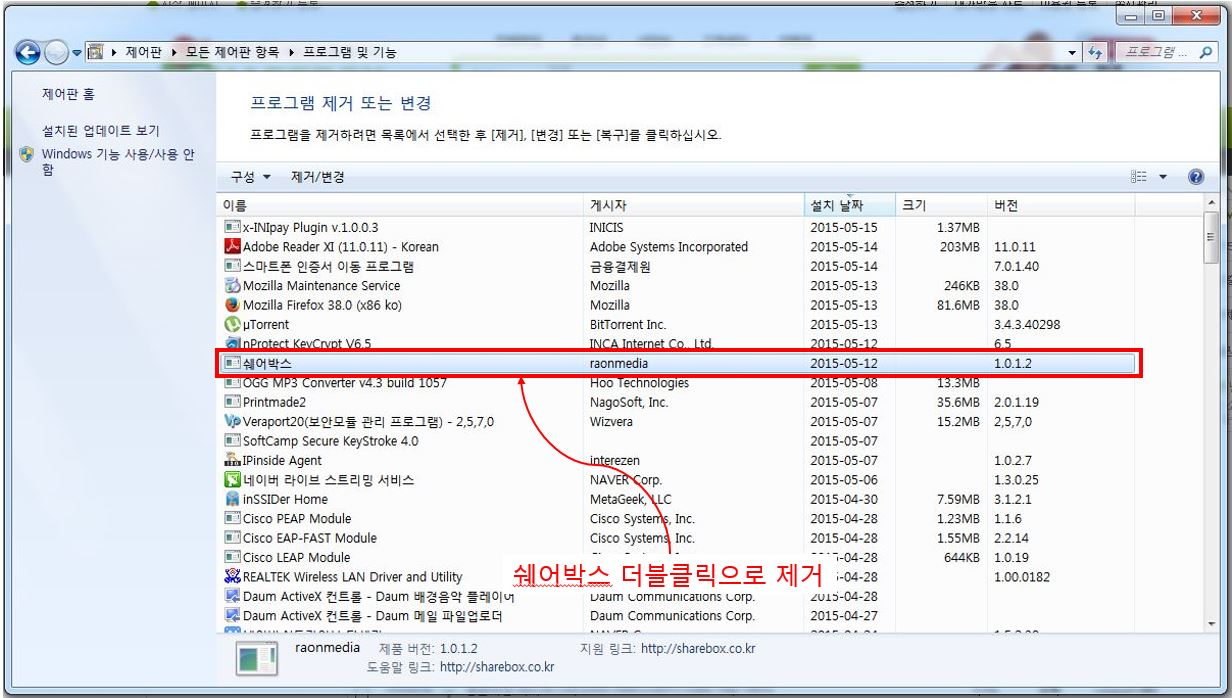
Task: Select the Veraport20 program icon
Action: (233, 422)
